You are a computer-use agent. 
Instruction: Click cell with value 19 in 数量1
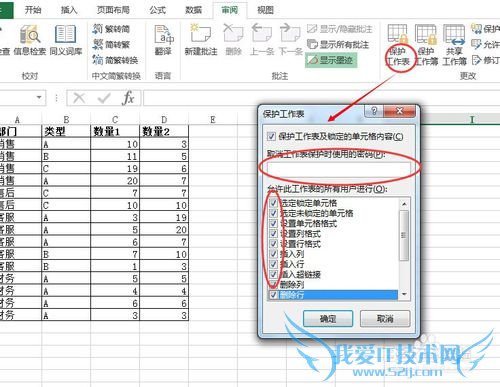pos(115,168)
